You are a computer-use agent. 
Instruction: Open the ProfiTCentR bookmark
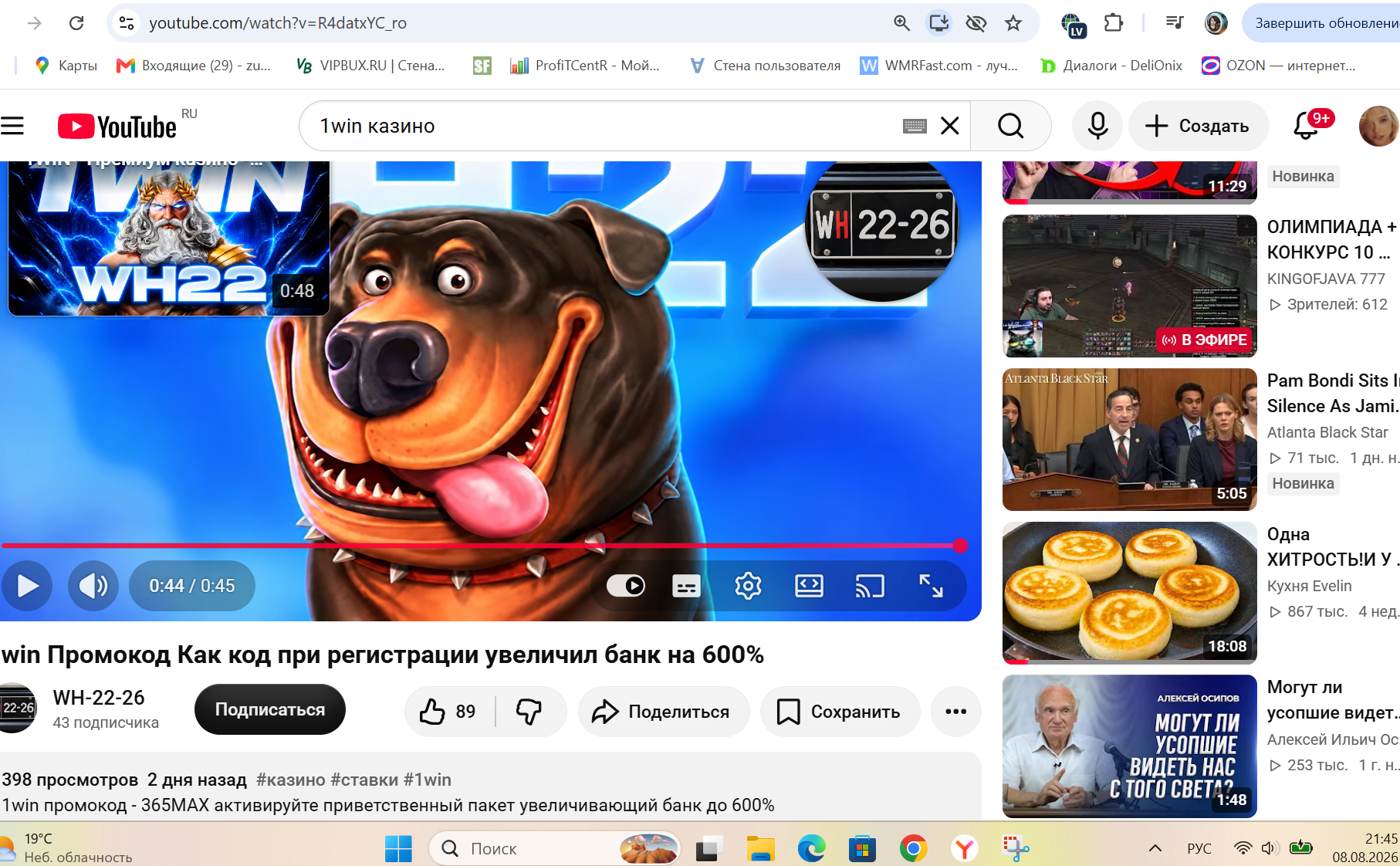(584, 66)
